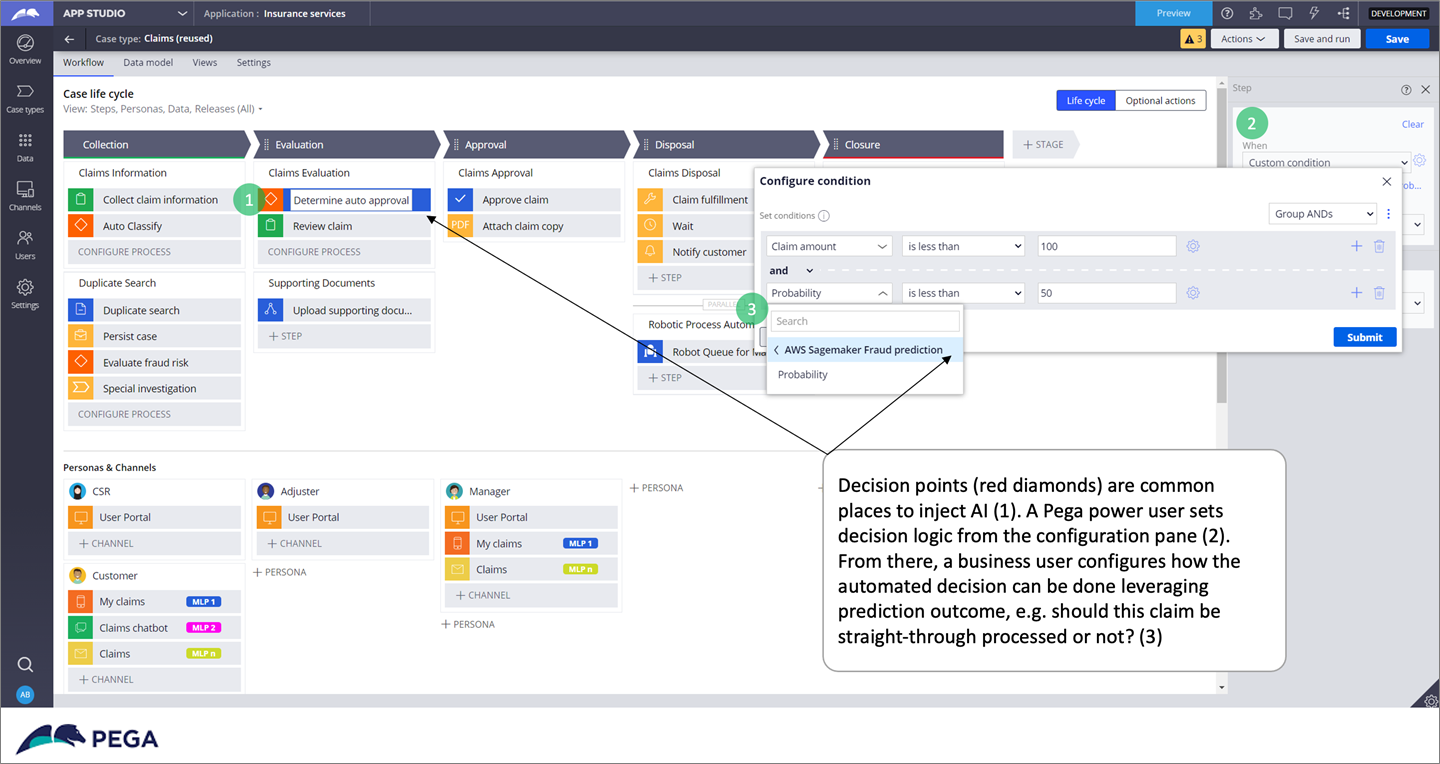Go back using the case type arrow
This screenshot has height=764, width=1440.
(x=69, y=39)
